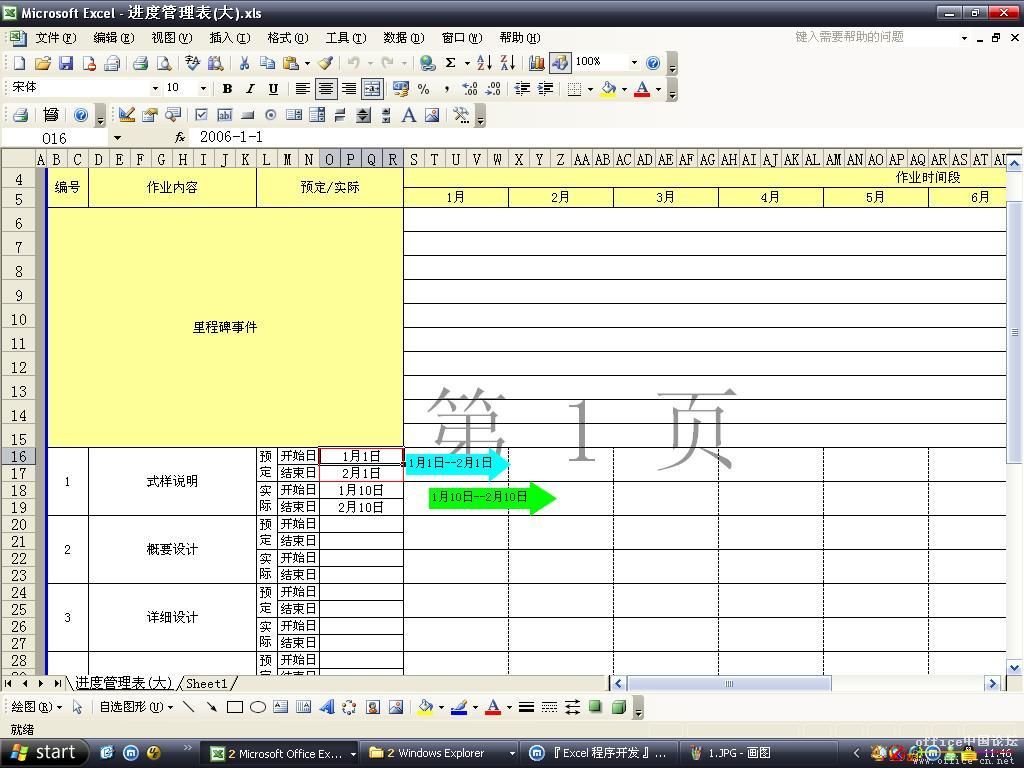Pick the Format Painter brush
Screen dimensions: 1024x769
[325, 63]
